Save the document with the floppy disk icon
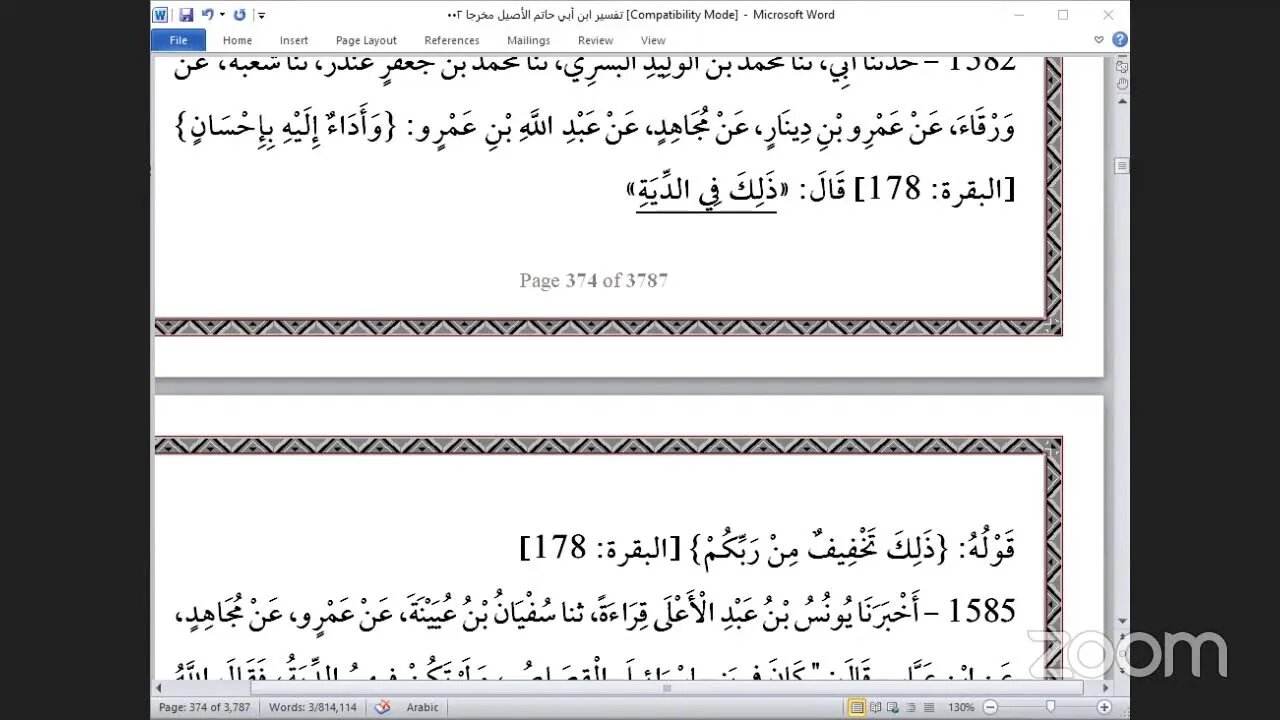Image resolution: width=1280 pixels, height=720 pixels. [186, 15]
